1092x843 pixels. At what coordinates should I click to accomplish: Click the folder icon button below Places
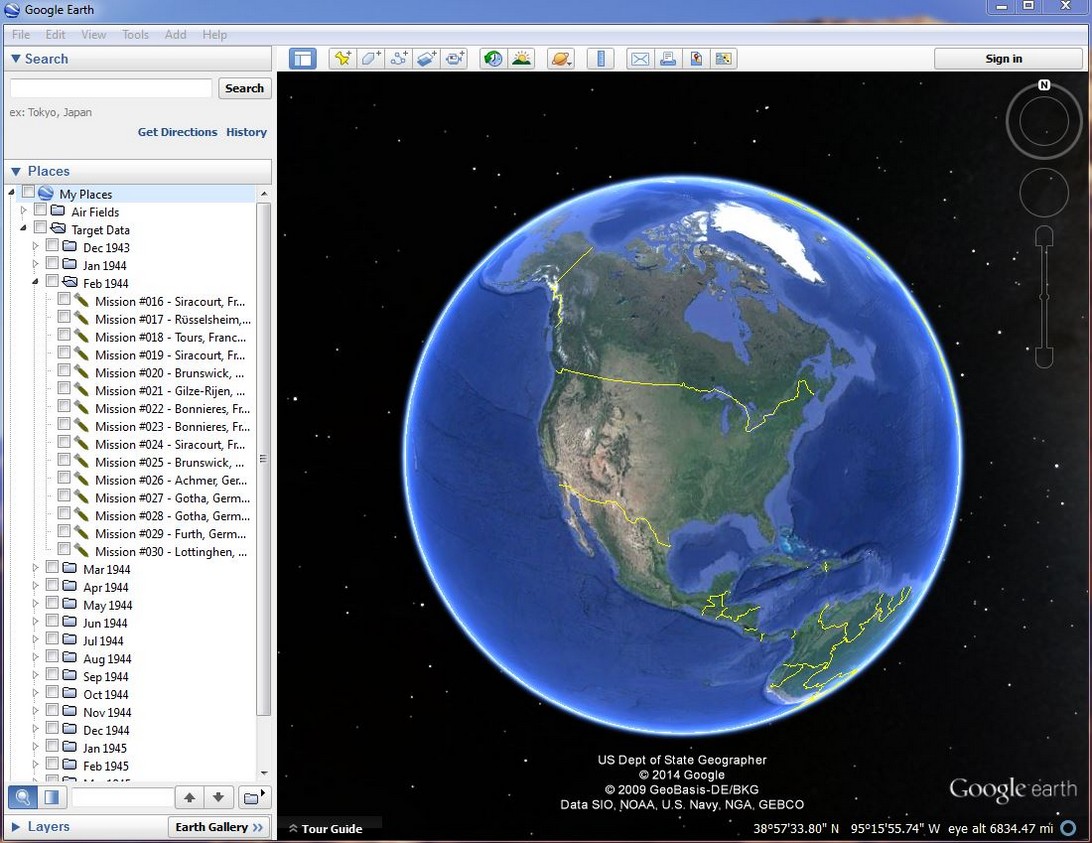click(254, 797)
